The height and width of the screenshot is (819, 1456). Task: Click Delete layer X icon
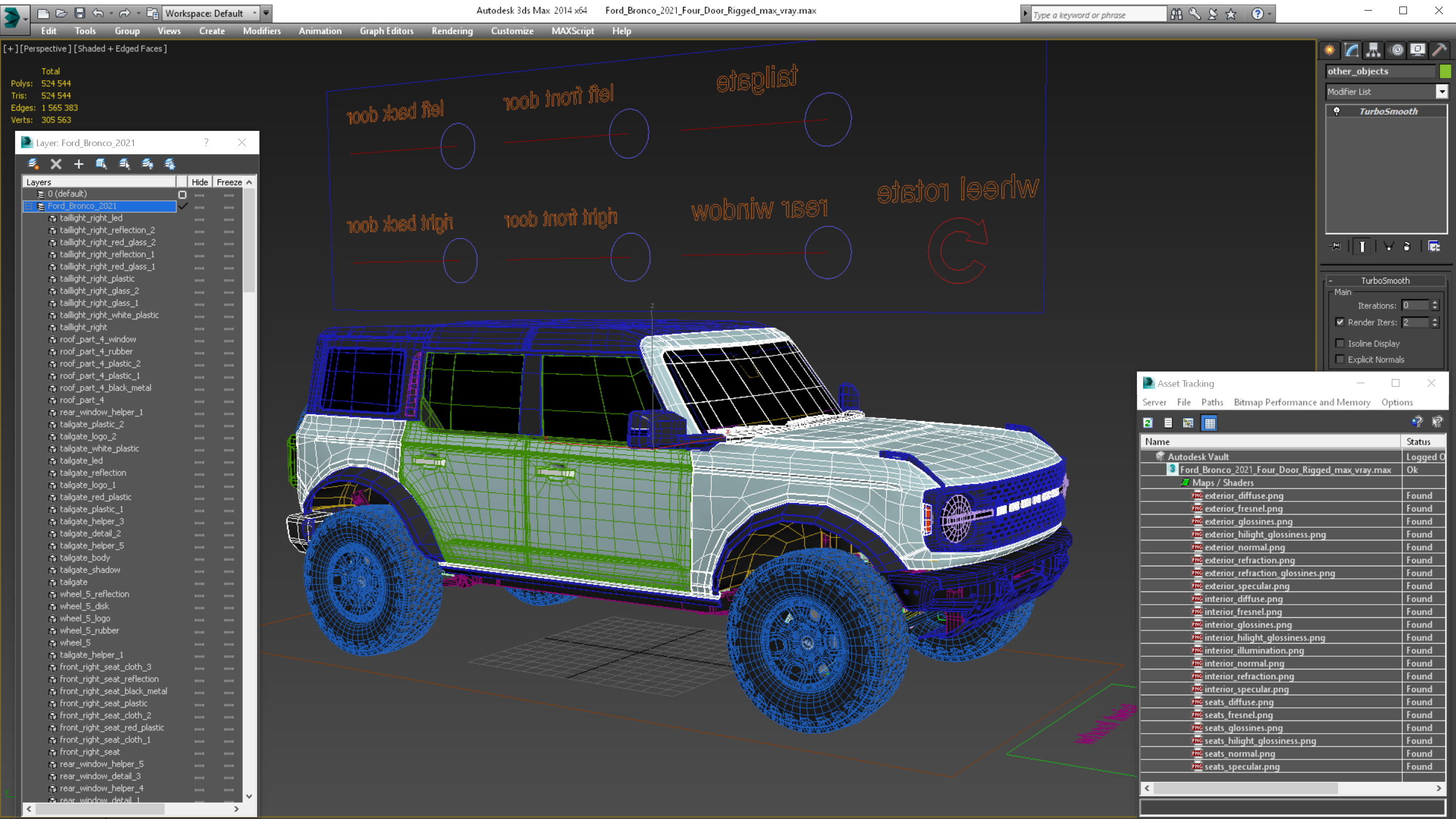56,164
